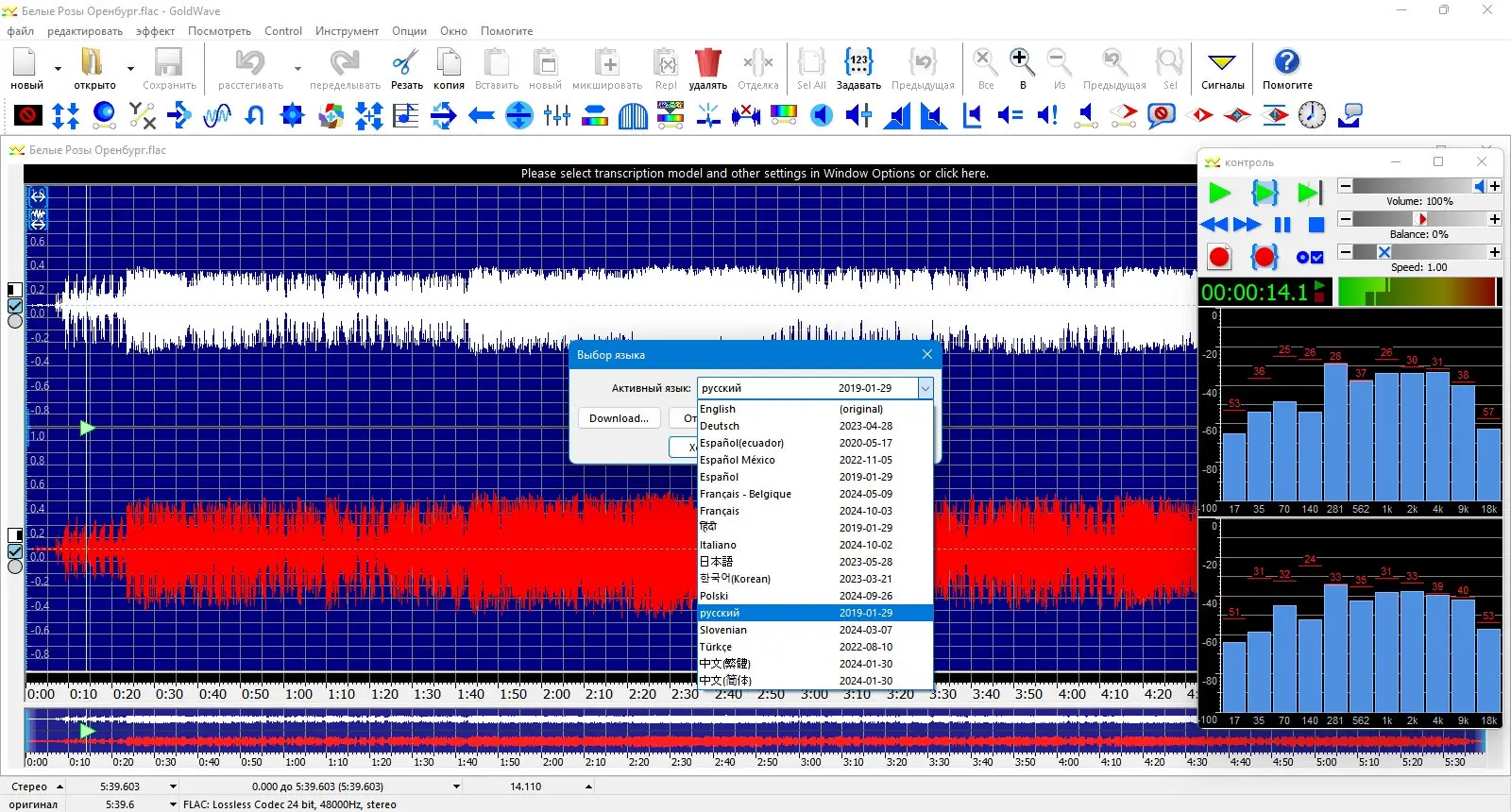
Task: Open dropdown arrow next to Open (открыто)
Action: point(130,69)
